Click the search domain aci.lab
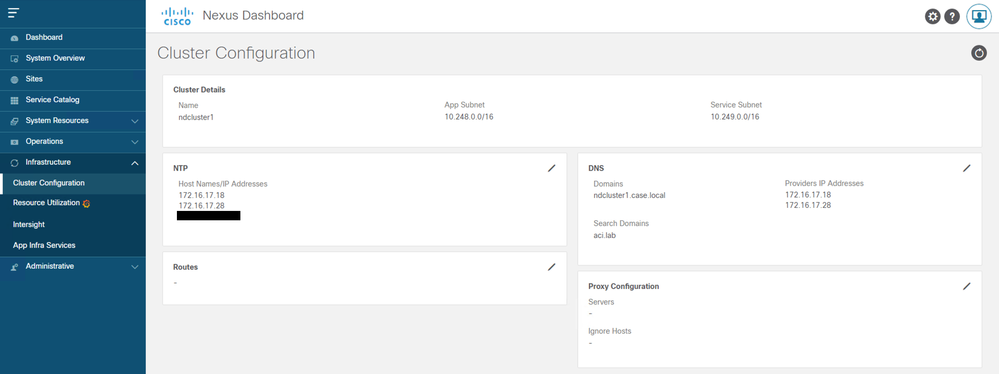 (605, 235)
